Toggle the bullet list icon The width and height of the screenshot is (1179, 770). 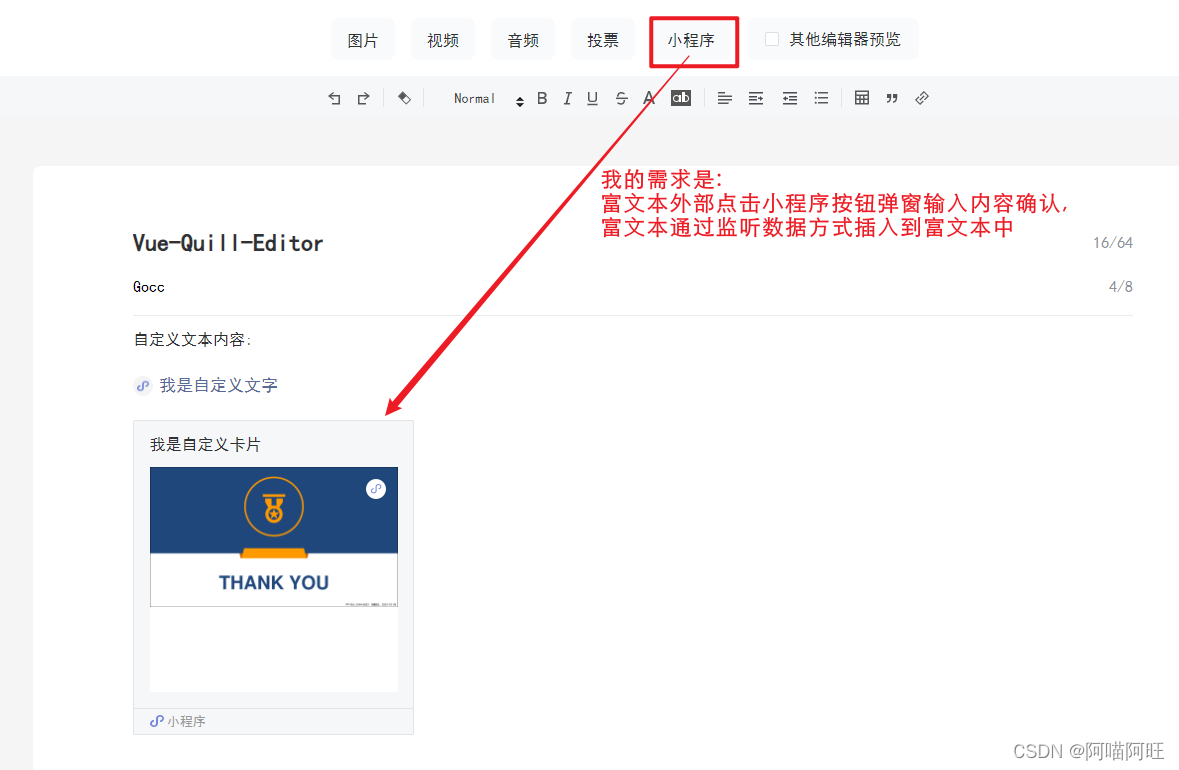(x=821, y=99)
